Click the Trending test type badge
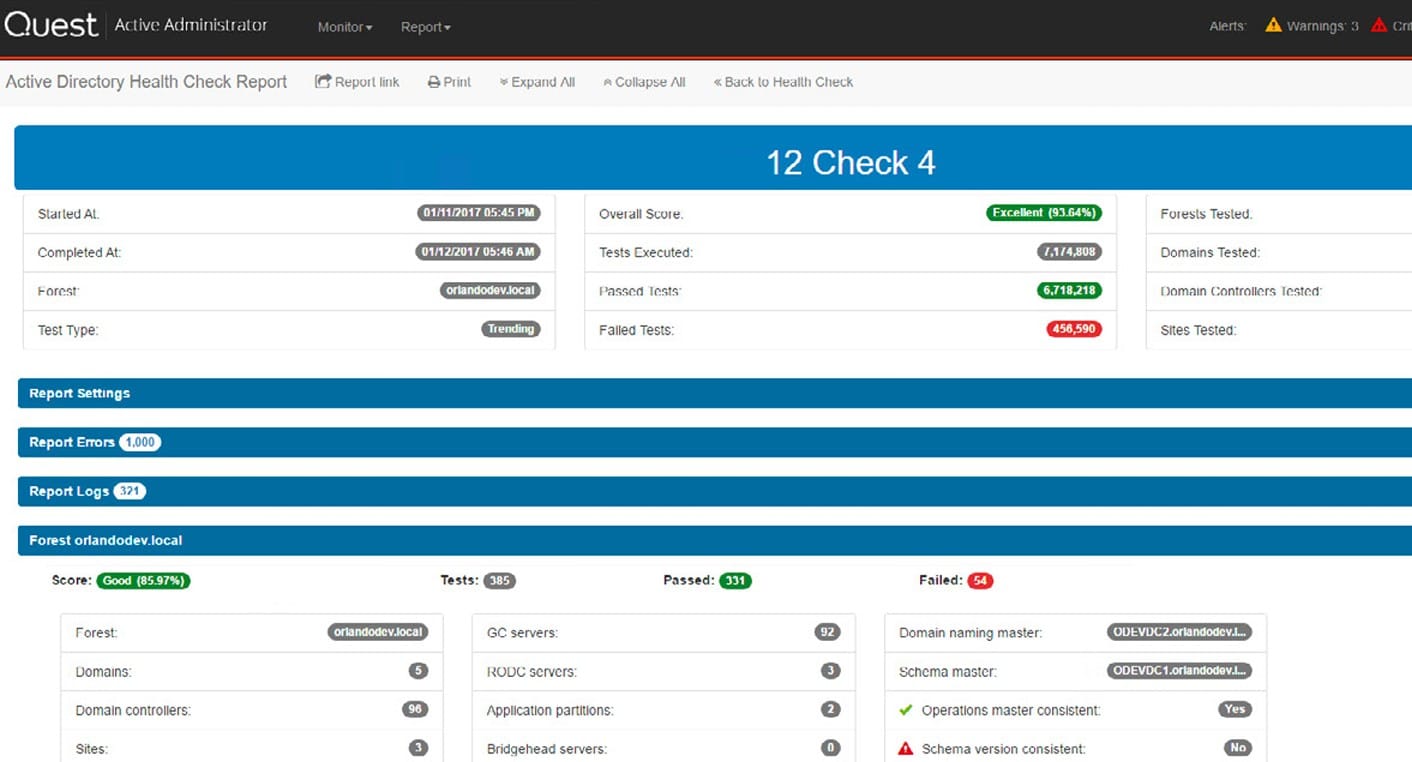 pyautogui.click(x=511, y=329)
